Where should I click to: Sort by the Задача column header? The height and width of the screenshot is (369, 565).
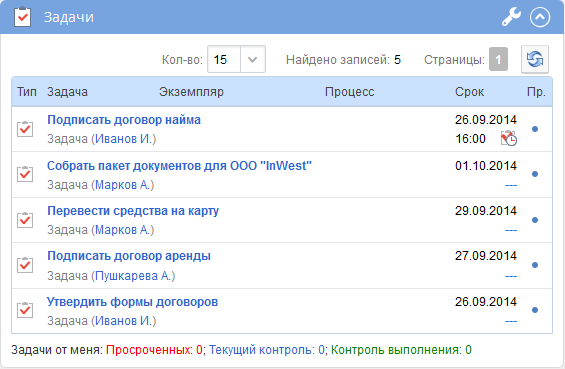[67, 92]
